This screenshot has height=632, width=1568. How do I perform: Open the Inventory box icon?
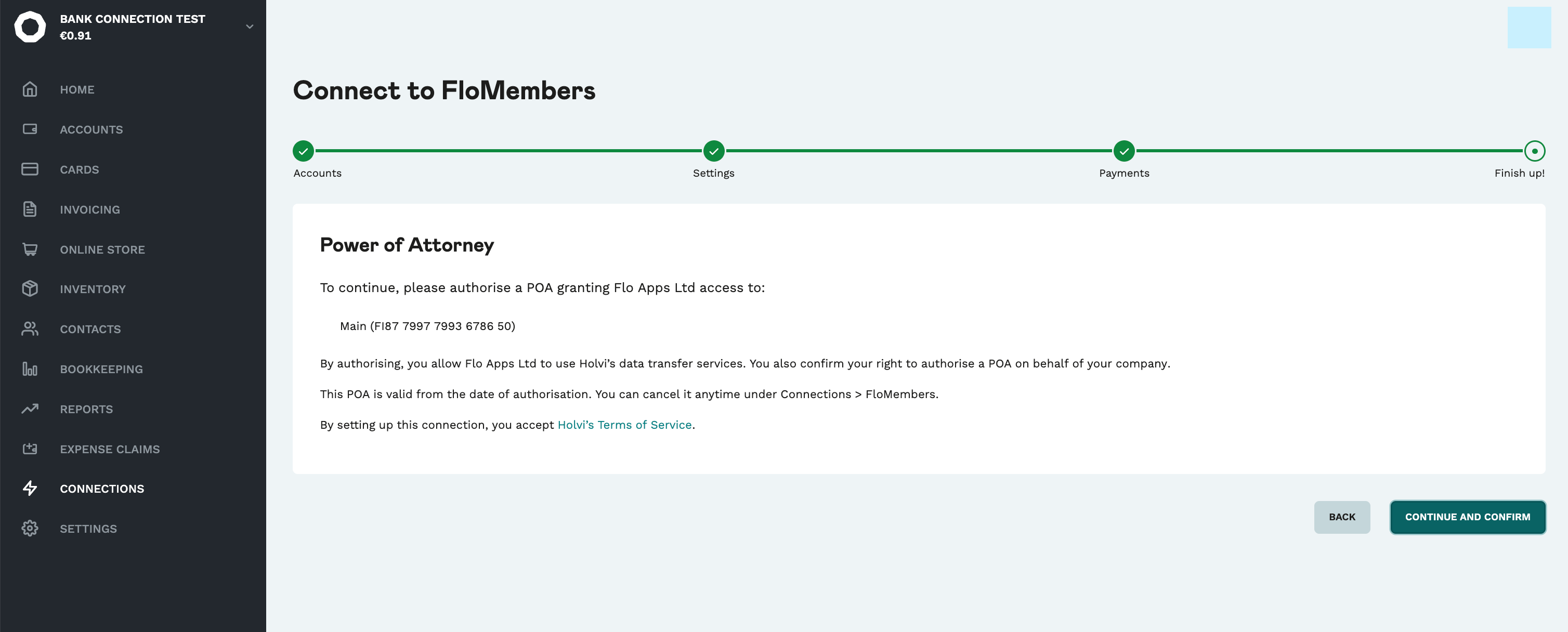coord(30,289)
